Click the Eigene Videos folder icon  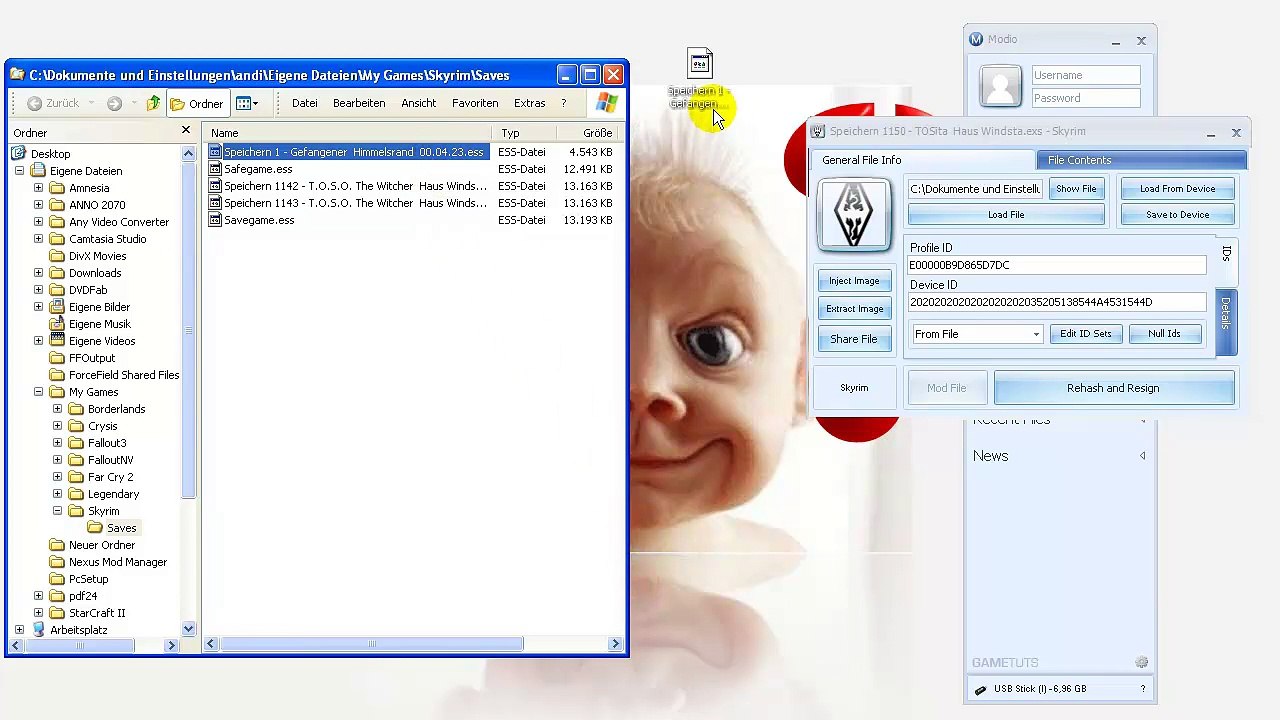(57, 341)
